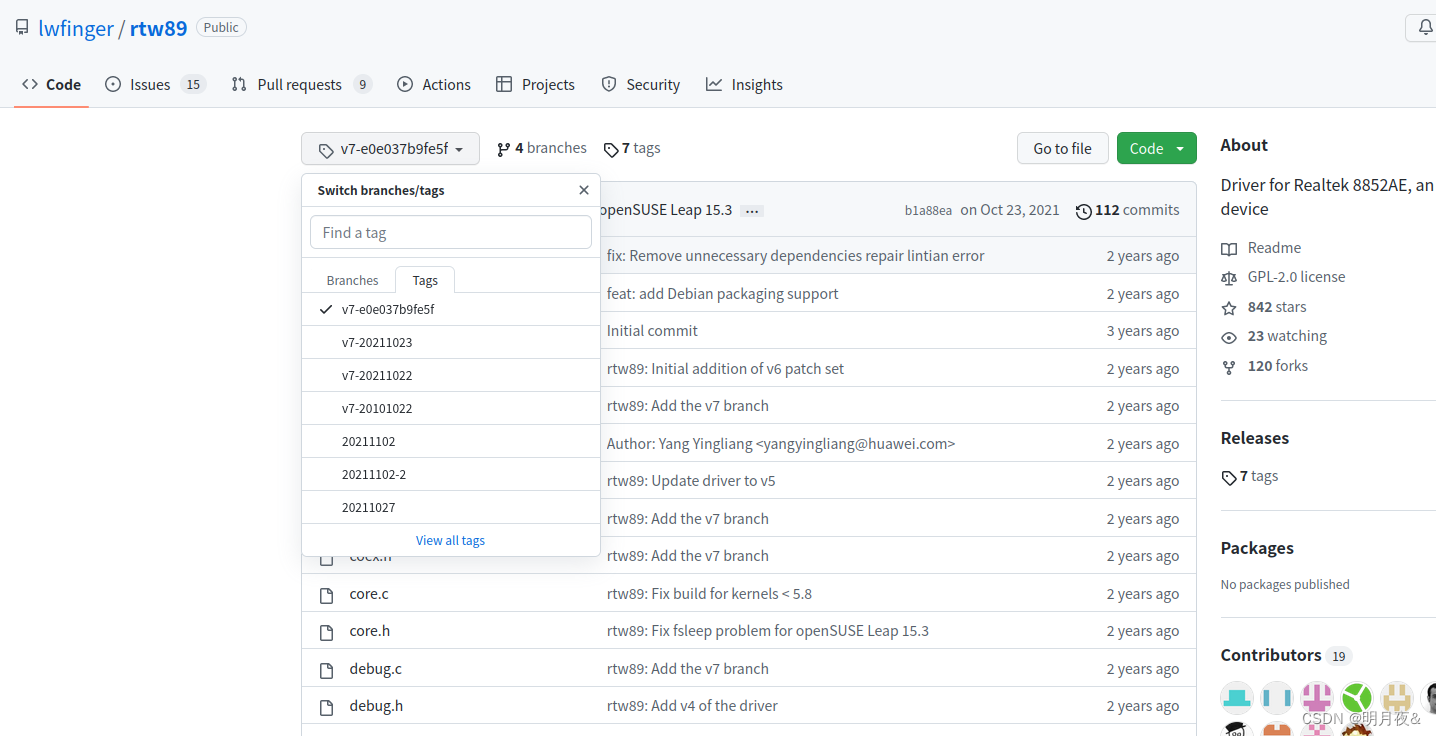Select the checked v7-e0e037b9fe5f tag
The width and height of the screenshot is (1436, 736).
coord(451,309)
